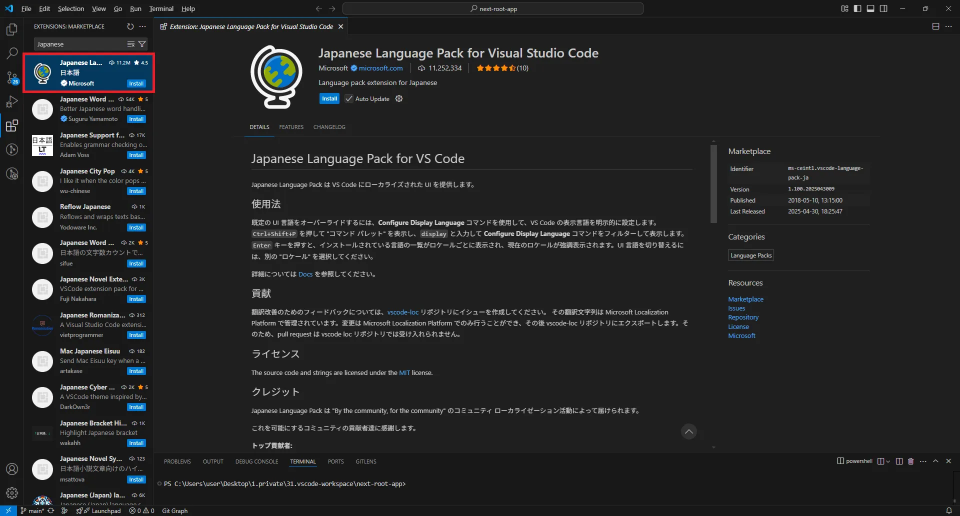Split the terminal pane icon
960x516 pixels.
click(899, 461)
